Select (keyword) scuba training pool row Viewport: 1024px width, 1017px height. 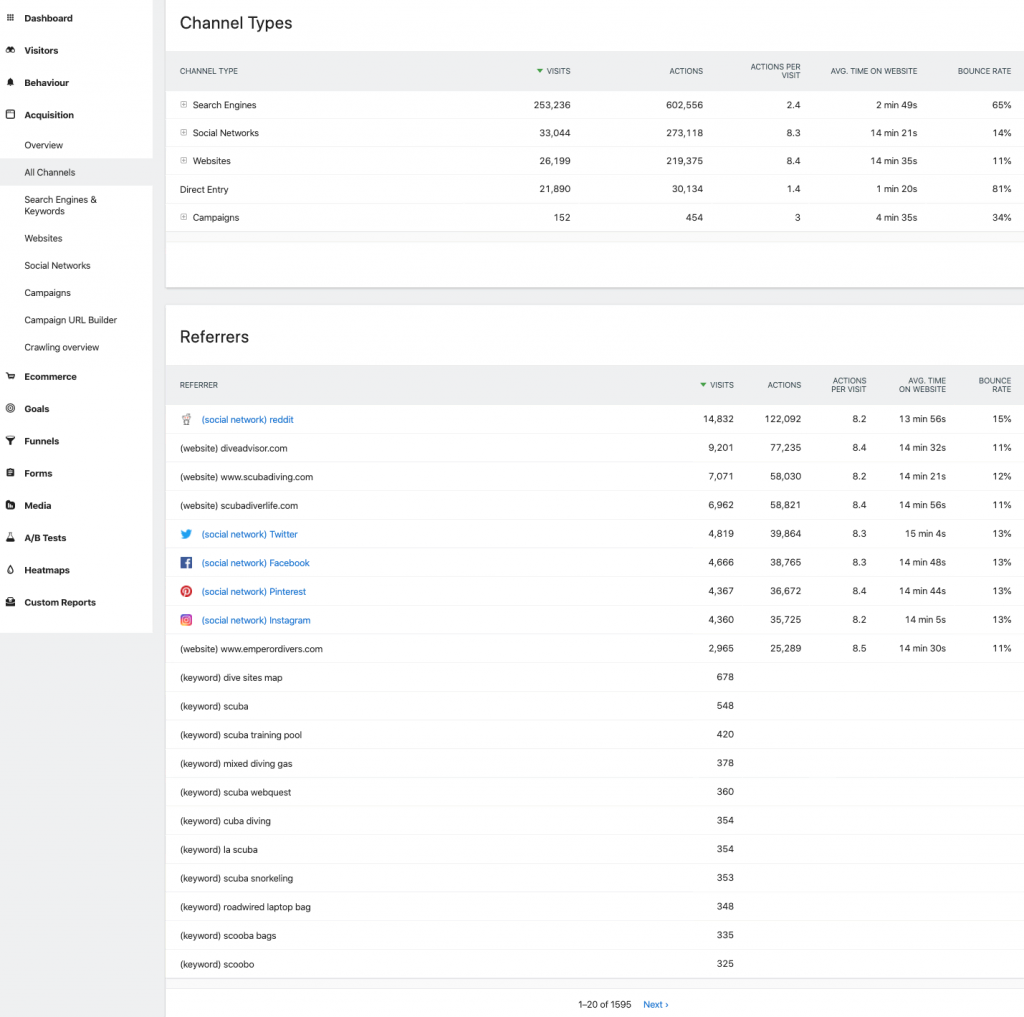pos(595,735)
